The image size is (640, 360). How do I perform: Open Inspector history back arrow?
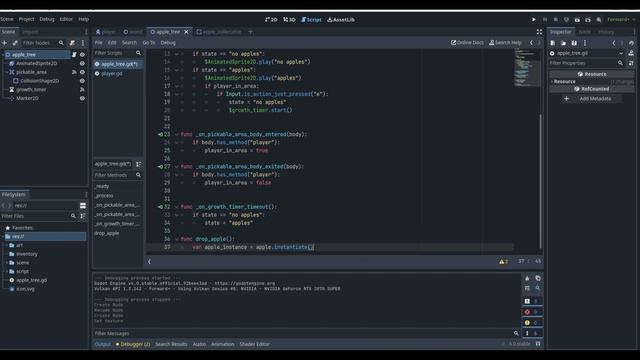click(613, 43)
